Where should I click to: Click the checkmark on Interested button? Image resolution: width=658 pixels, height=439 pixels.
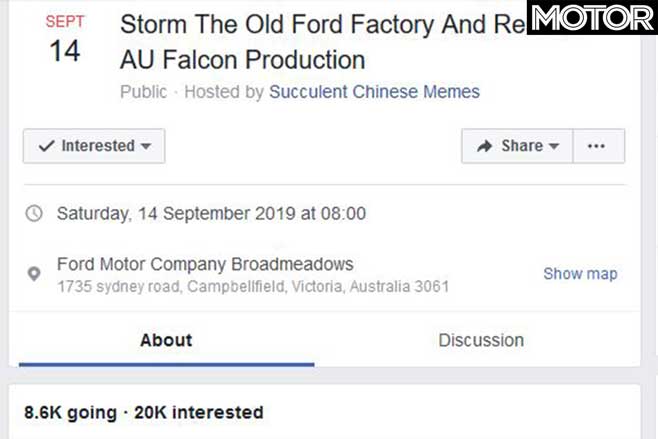point(47,146)
